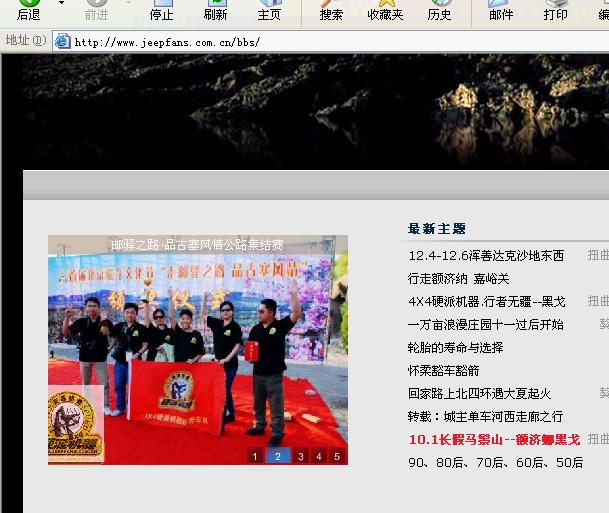609x513 pixels.
Task: Jump to slideshow slide 4
Action: pyautogui.click(x=319, y=456)
